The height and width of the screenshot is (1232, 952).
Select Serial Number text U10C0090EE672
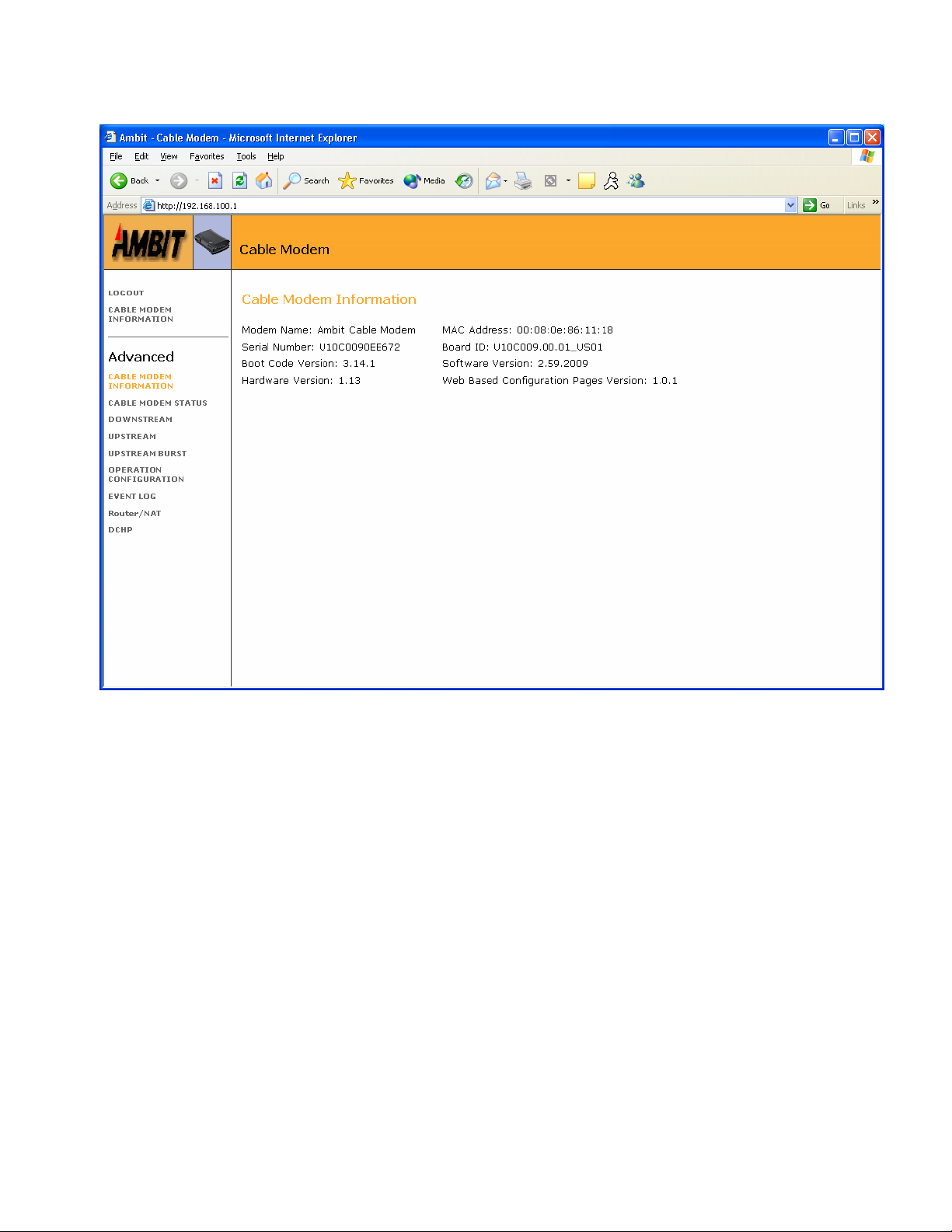point(360,347)
